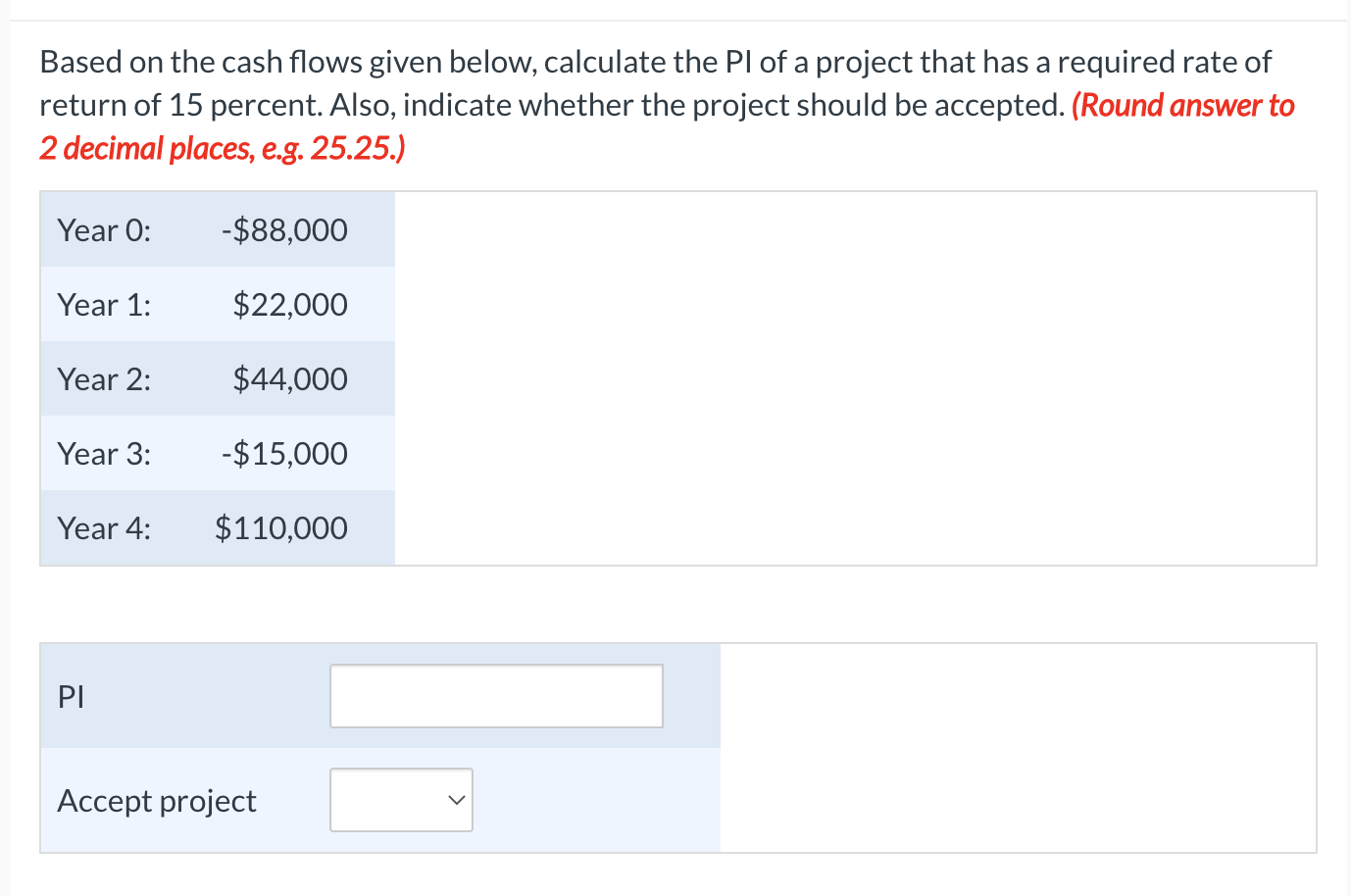Click the Year 4 value of $110,000
The width and height of the screenshot is (1351, 896).
point(280,527)
